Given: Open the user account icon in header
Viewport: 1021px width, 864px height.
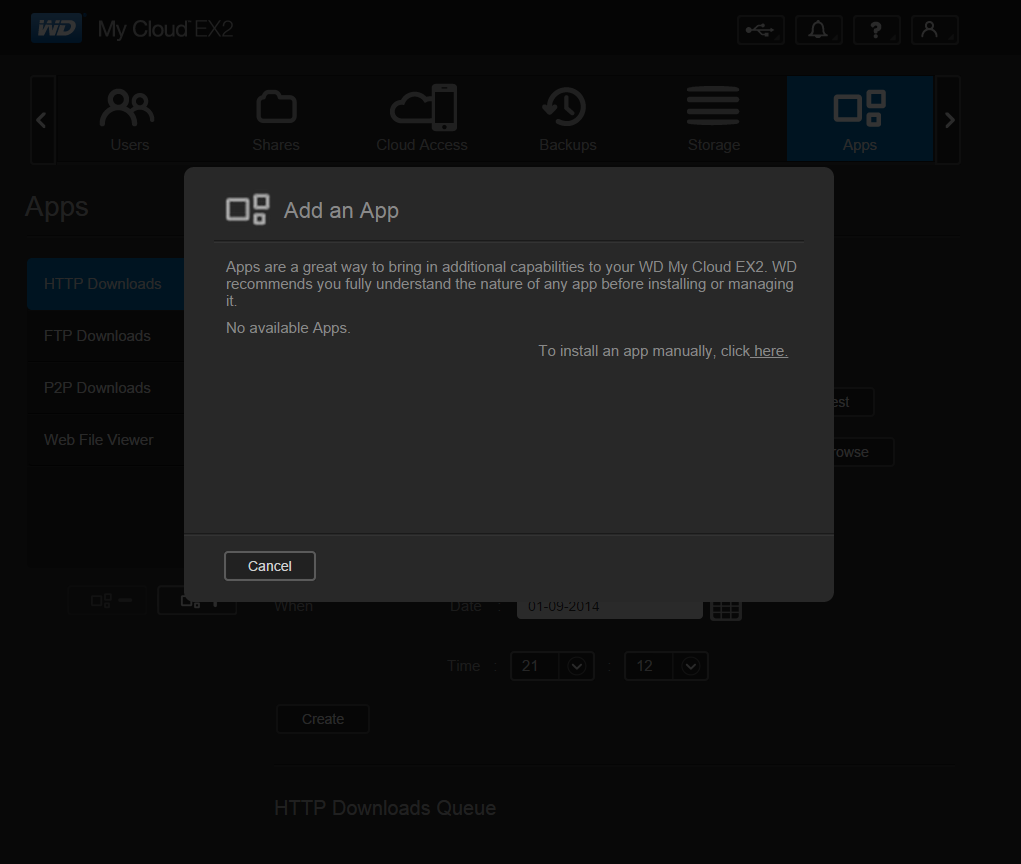Looking at the screenshot, I should point(934,30).
